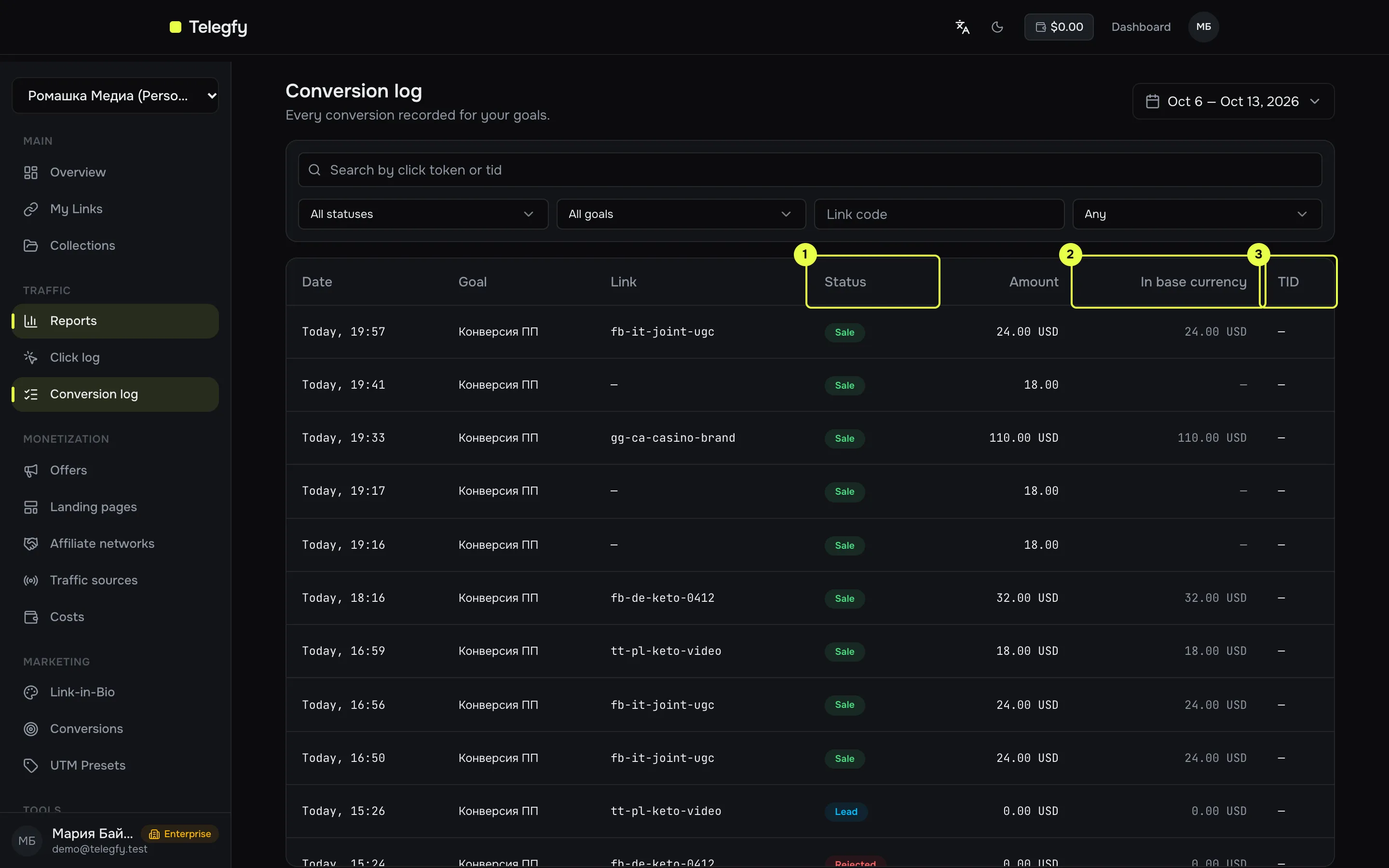Select Reports in the Traffic section
Image resolution: width=1389 pixels, height=868 pixels.
[x=115, y=321]
